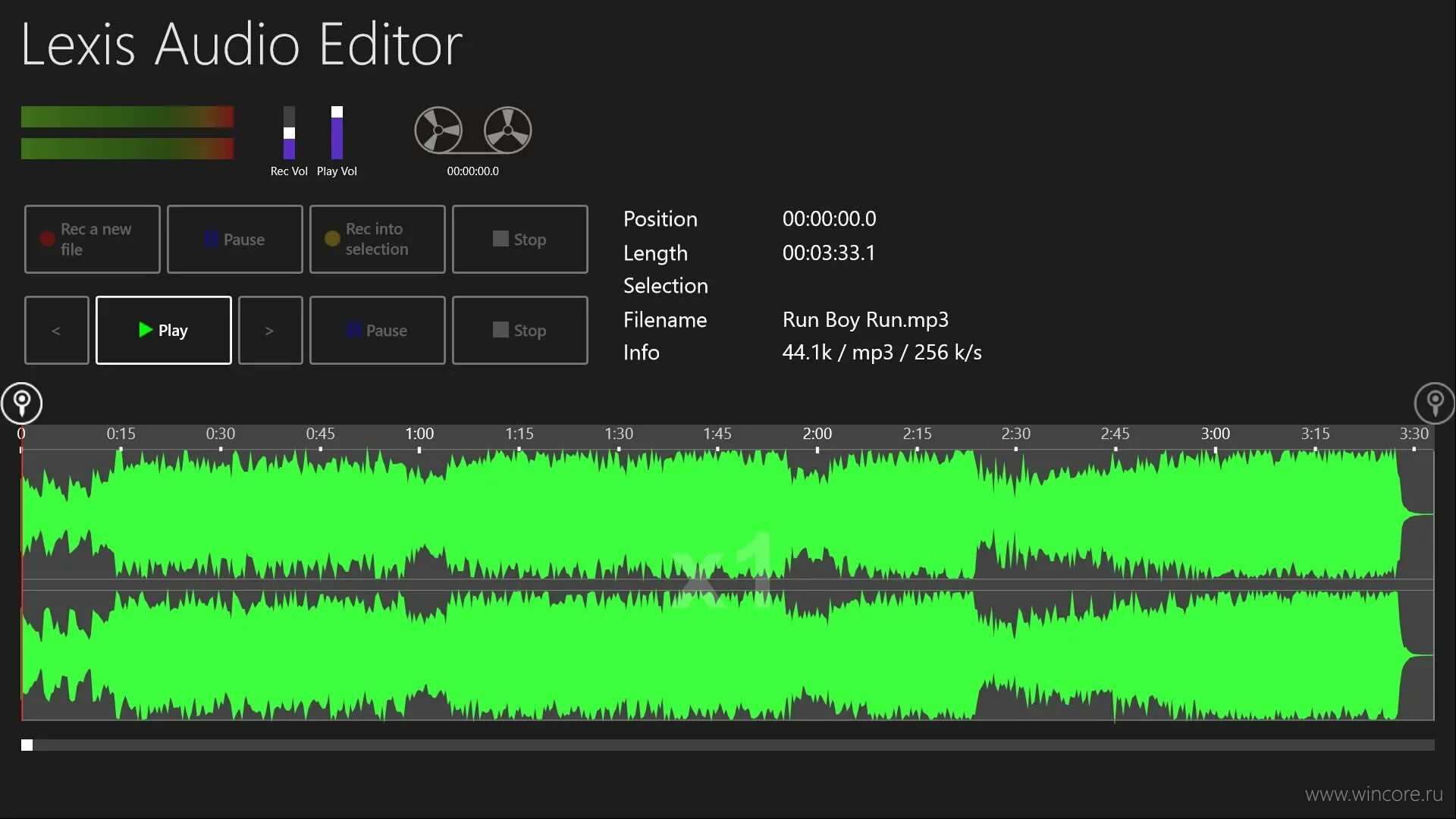
Task: Click the horizontal scrollbar thumb below waveform
Action: click(x=27, y=745)
